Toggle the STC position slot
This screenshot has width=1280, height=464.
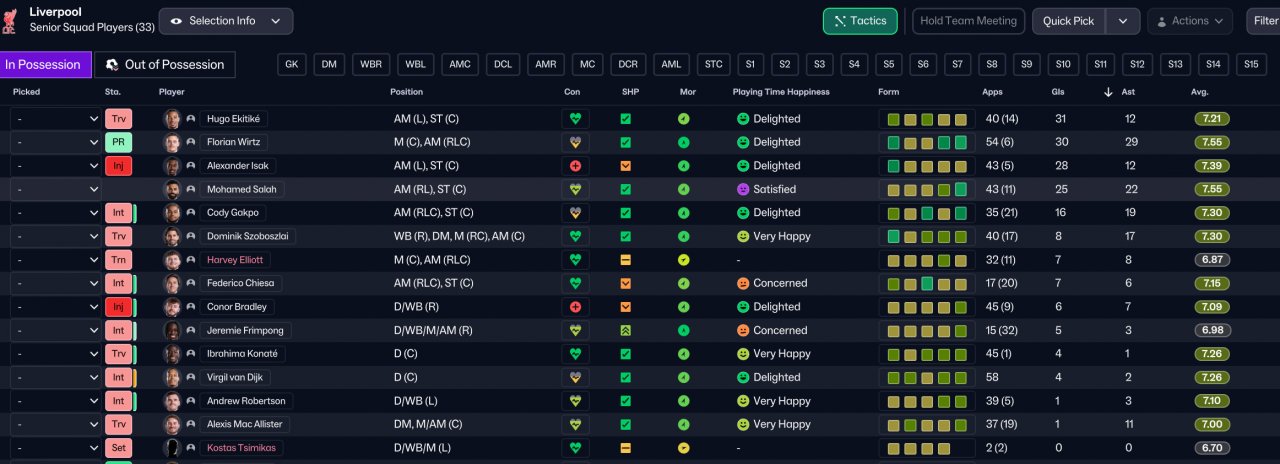[x=713, y=64]
